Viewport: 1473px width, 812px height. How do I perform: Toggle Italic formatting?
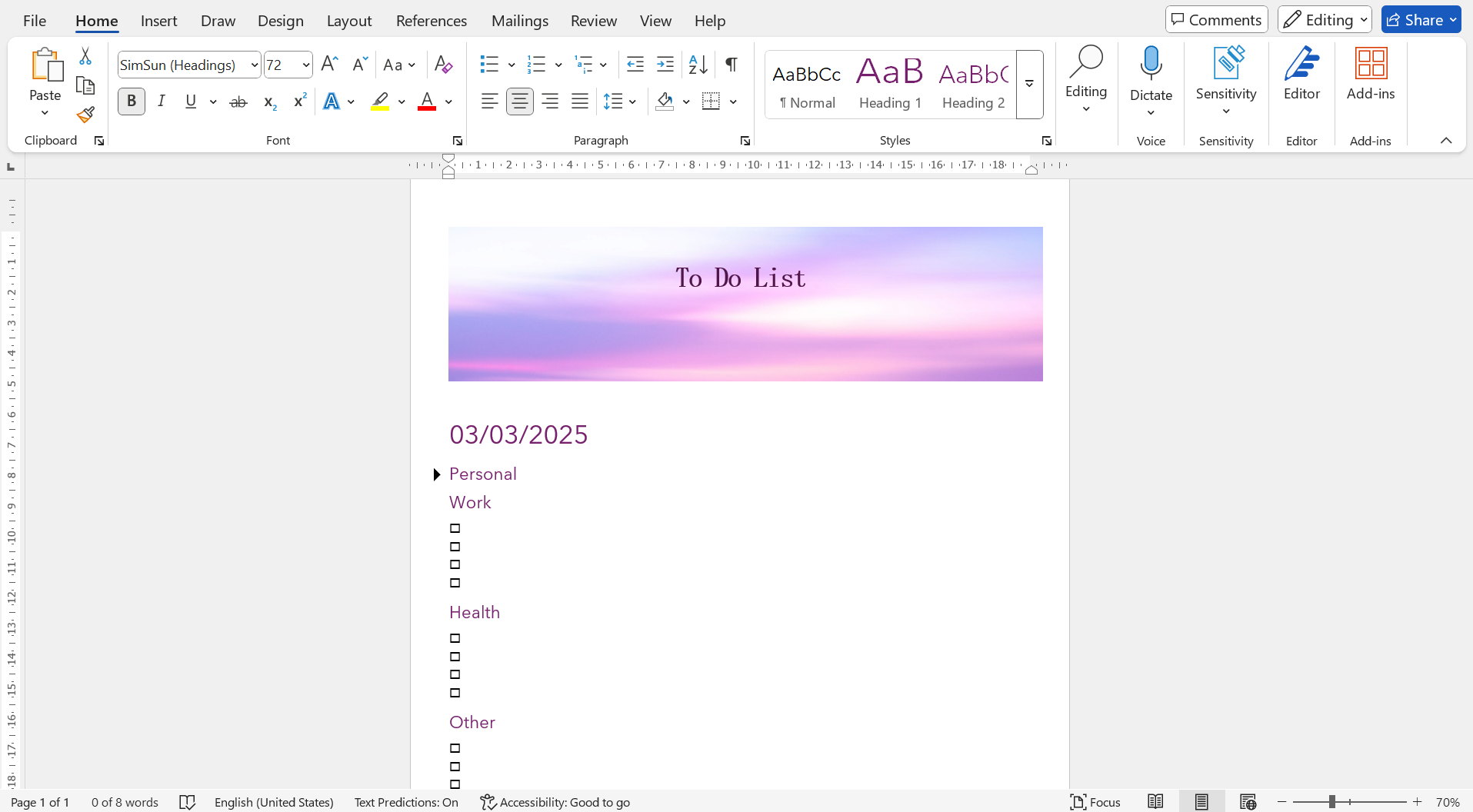click(162, 101)
